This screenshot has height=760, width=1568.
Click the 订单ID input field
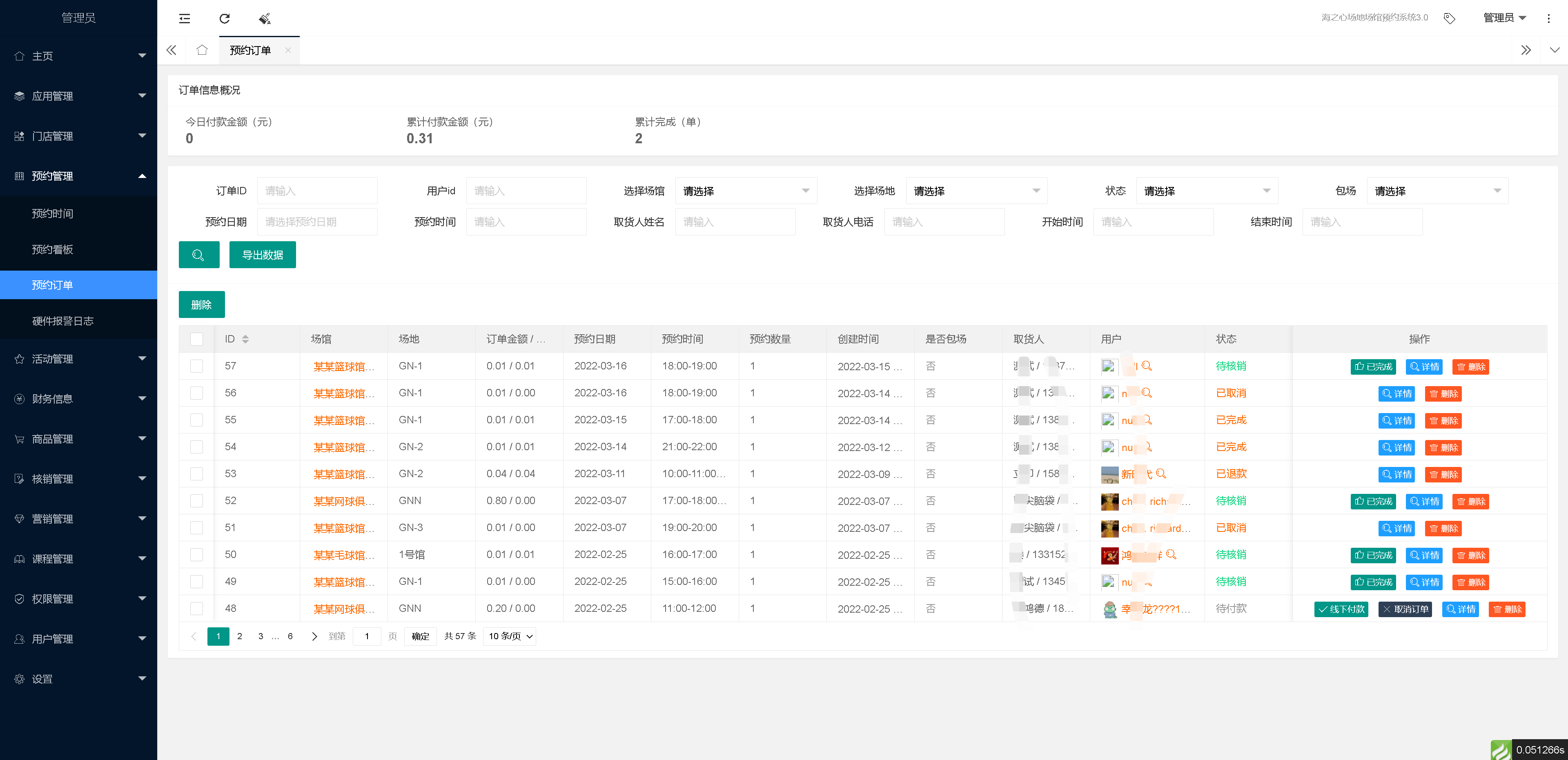317,191
